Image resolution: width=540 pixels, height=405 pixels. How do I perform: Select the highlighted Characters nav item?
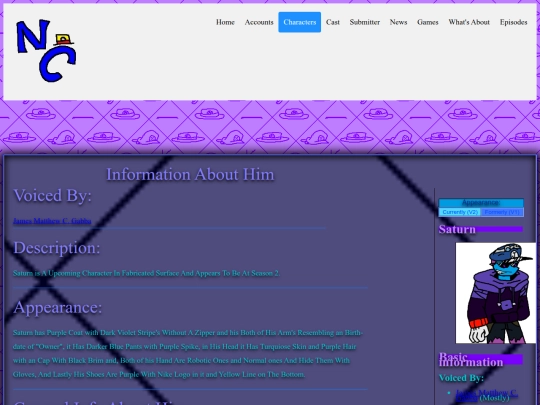coord(300,22)
